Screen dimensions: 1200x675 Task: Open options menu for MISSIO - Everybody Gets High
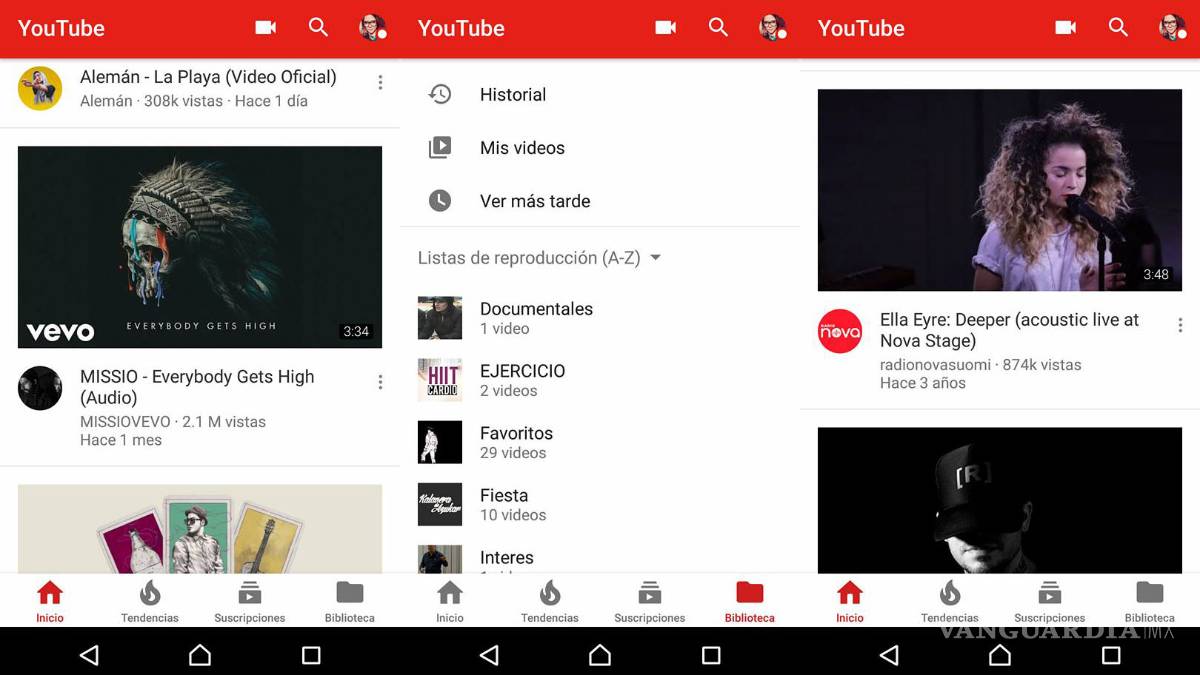(380, 382)
